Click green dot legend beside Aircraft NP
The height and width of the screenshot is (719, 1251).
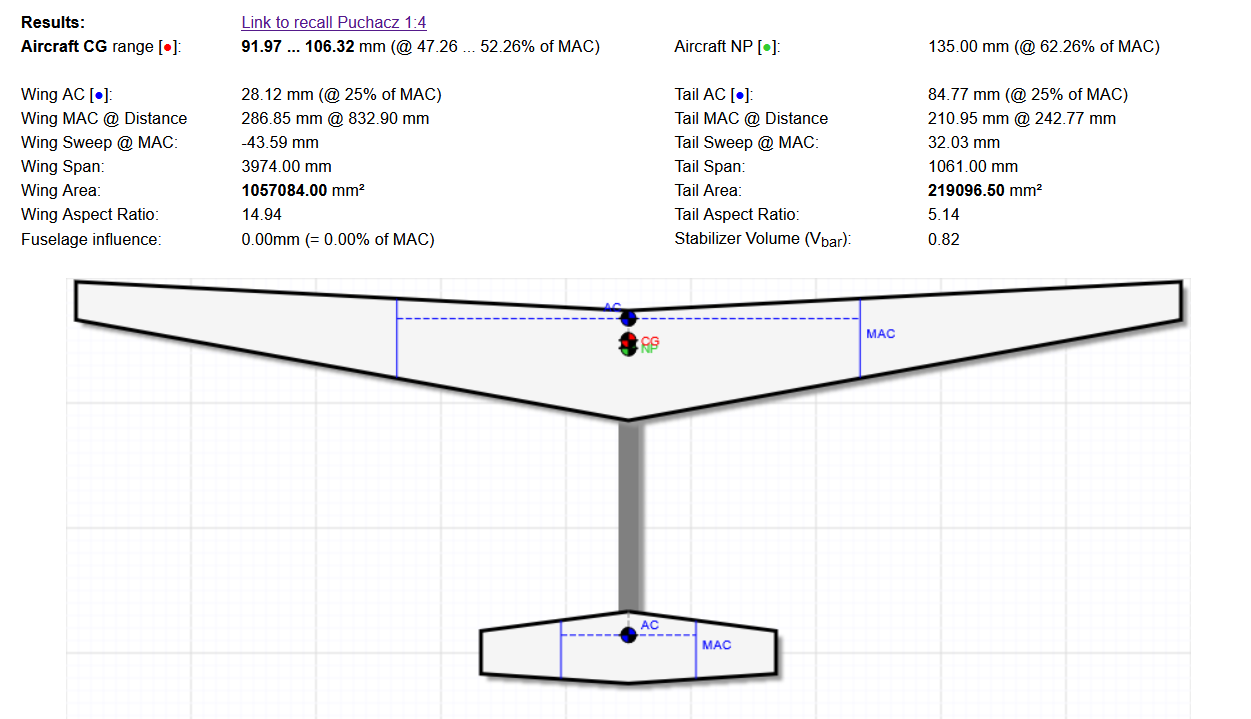point(766,47)
